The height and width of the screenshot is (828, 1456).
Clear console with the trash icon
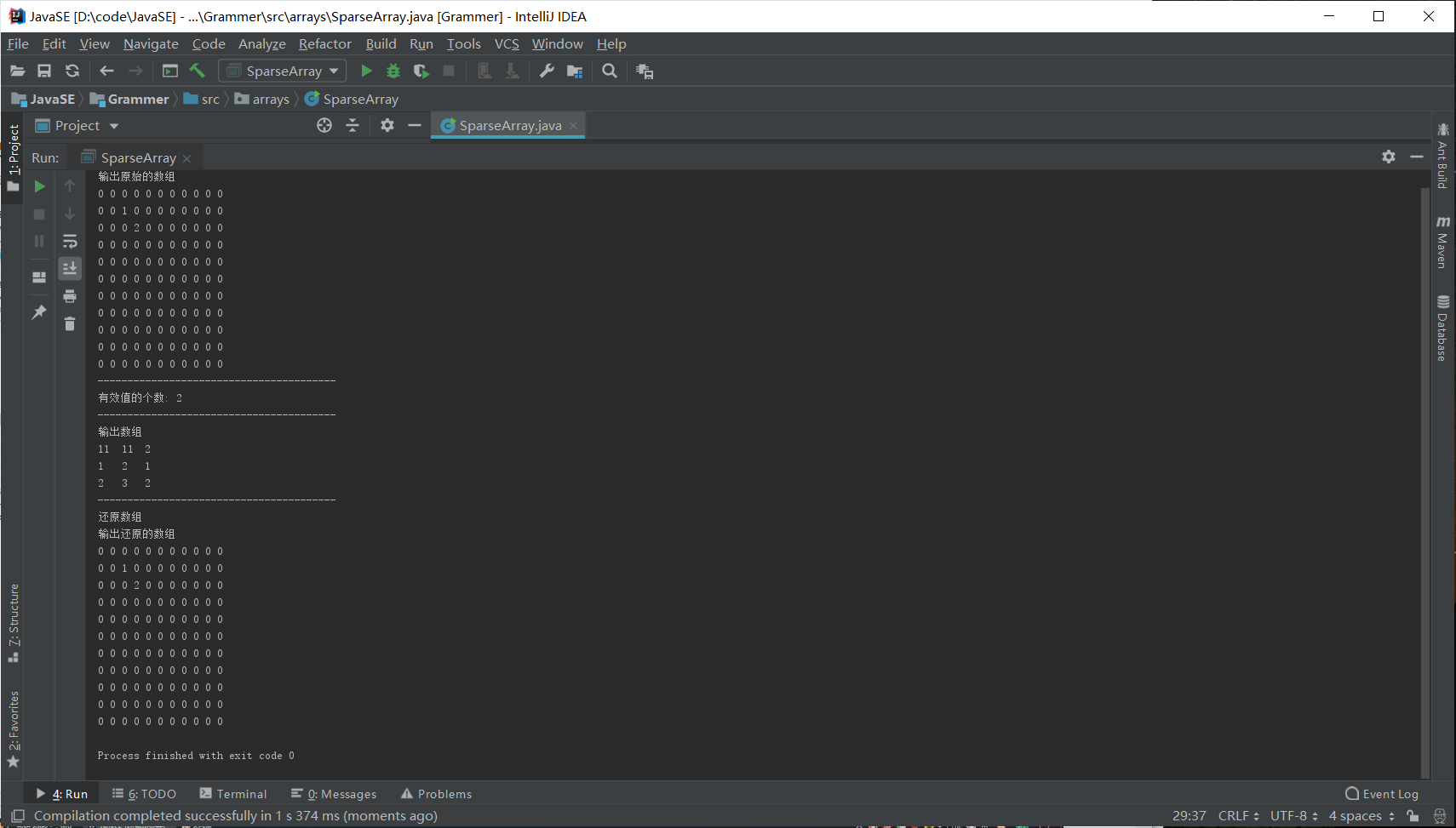point(70,323)
